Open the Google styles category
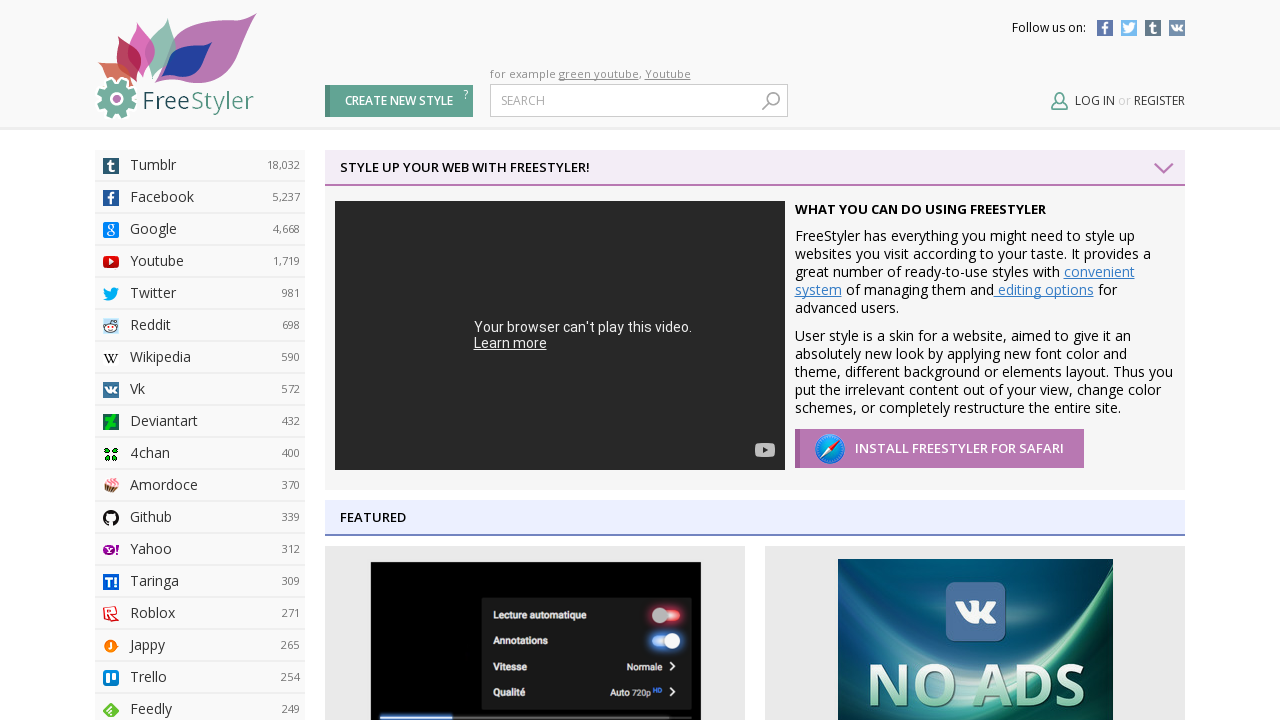The width and height of the screenshot is (1280, 720). (200, 230)
